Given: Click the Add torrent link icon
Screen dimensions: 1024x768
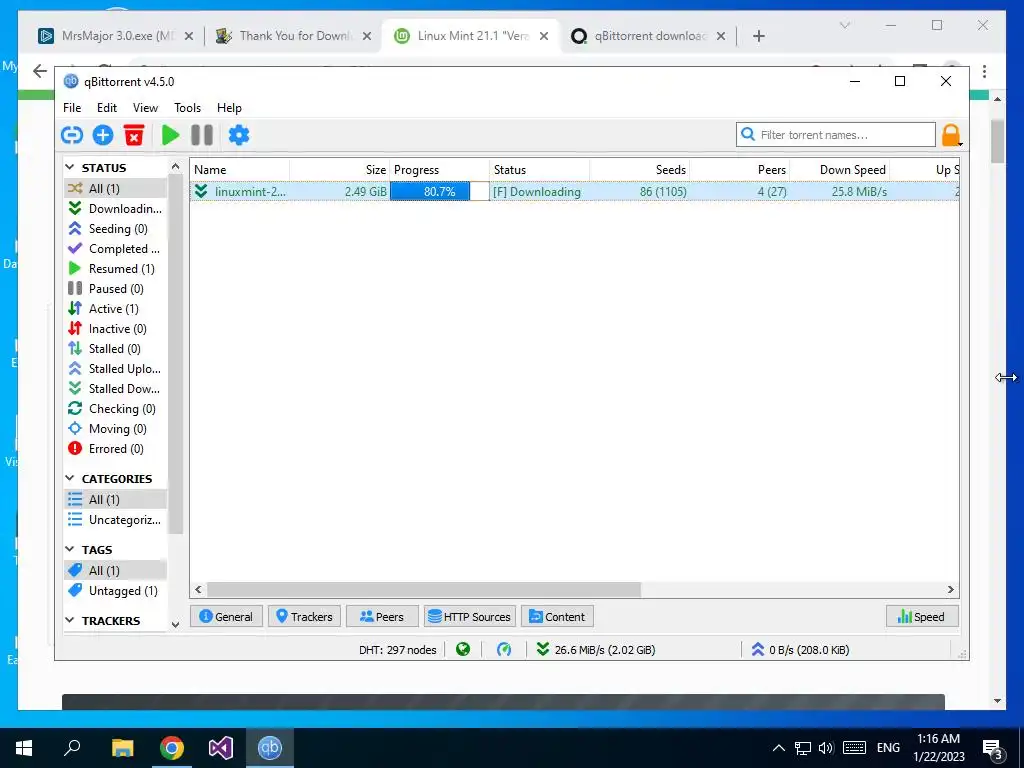Looking at the screenshot, I should 72,135.
